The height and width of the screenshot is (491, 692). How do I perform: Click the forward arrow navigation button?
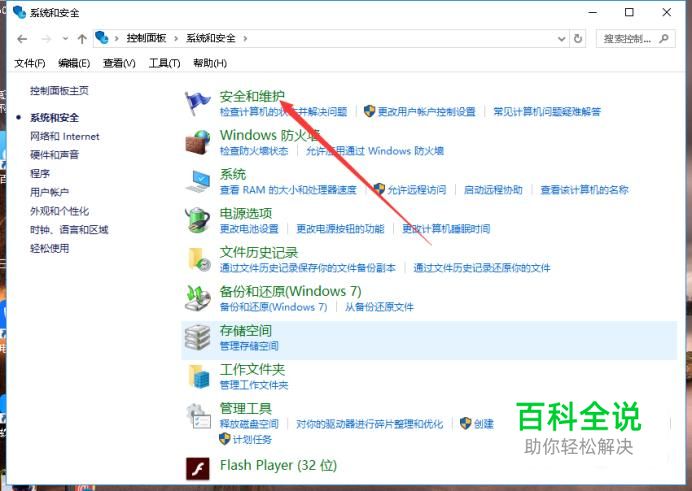point(46,39)
